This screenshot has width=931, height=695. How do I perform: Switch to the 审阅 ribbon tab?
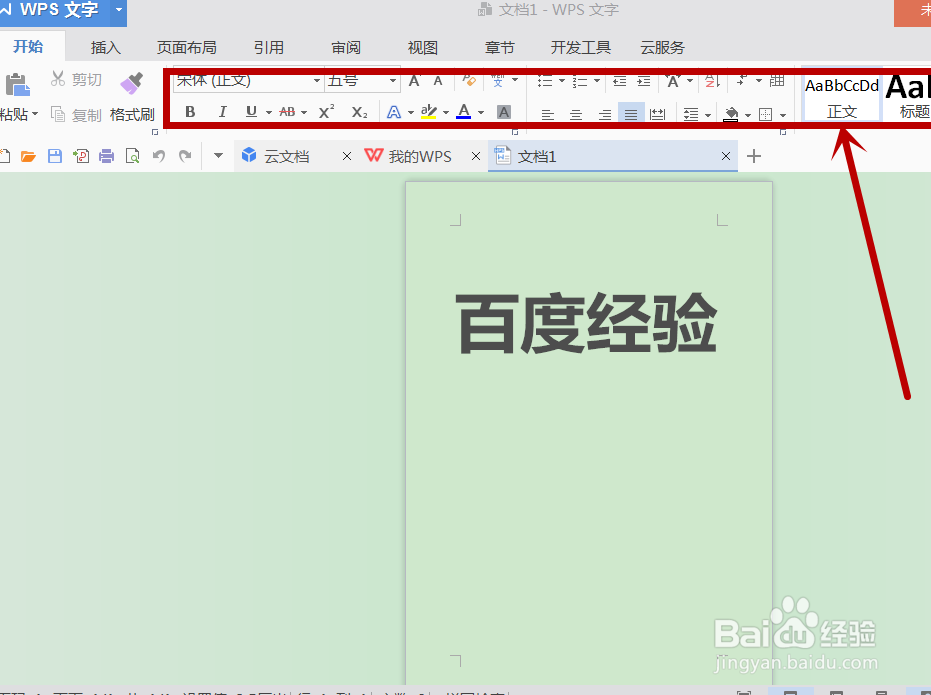pos(346,47)
